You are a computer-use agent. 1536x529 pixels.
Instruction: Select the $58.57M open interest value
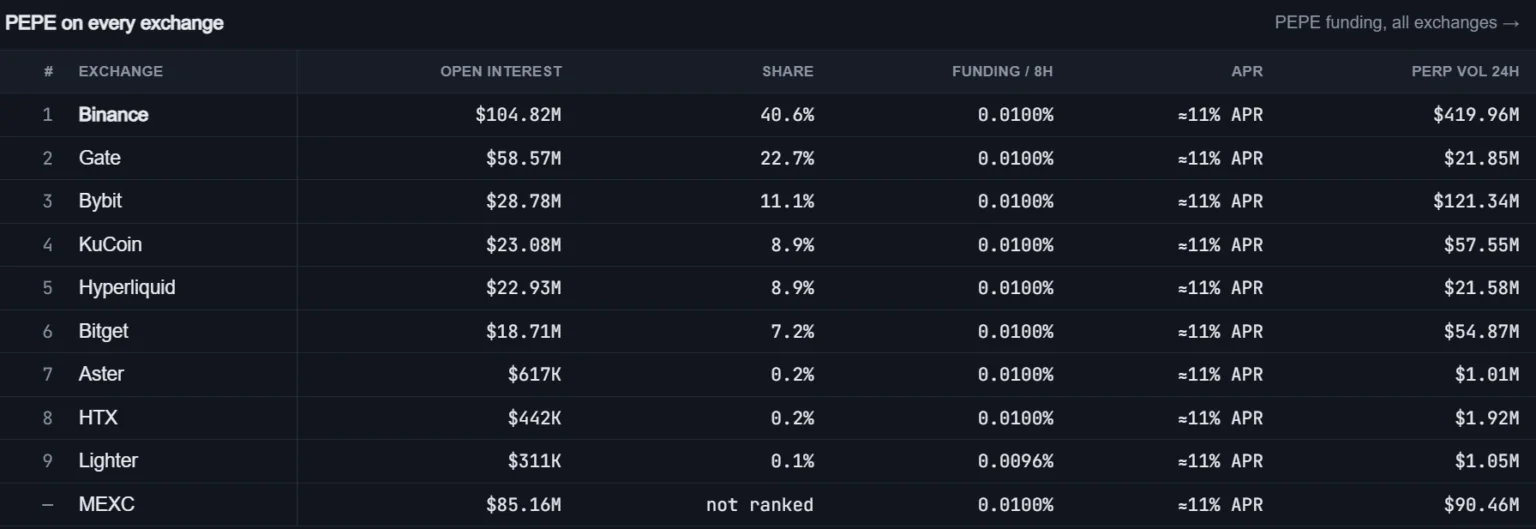pyautogui.click(x=523, y=158)
